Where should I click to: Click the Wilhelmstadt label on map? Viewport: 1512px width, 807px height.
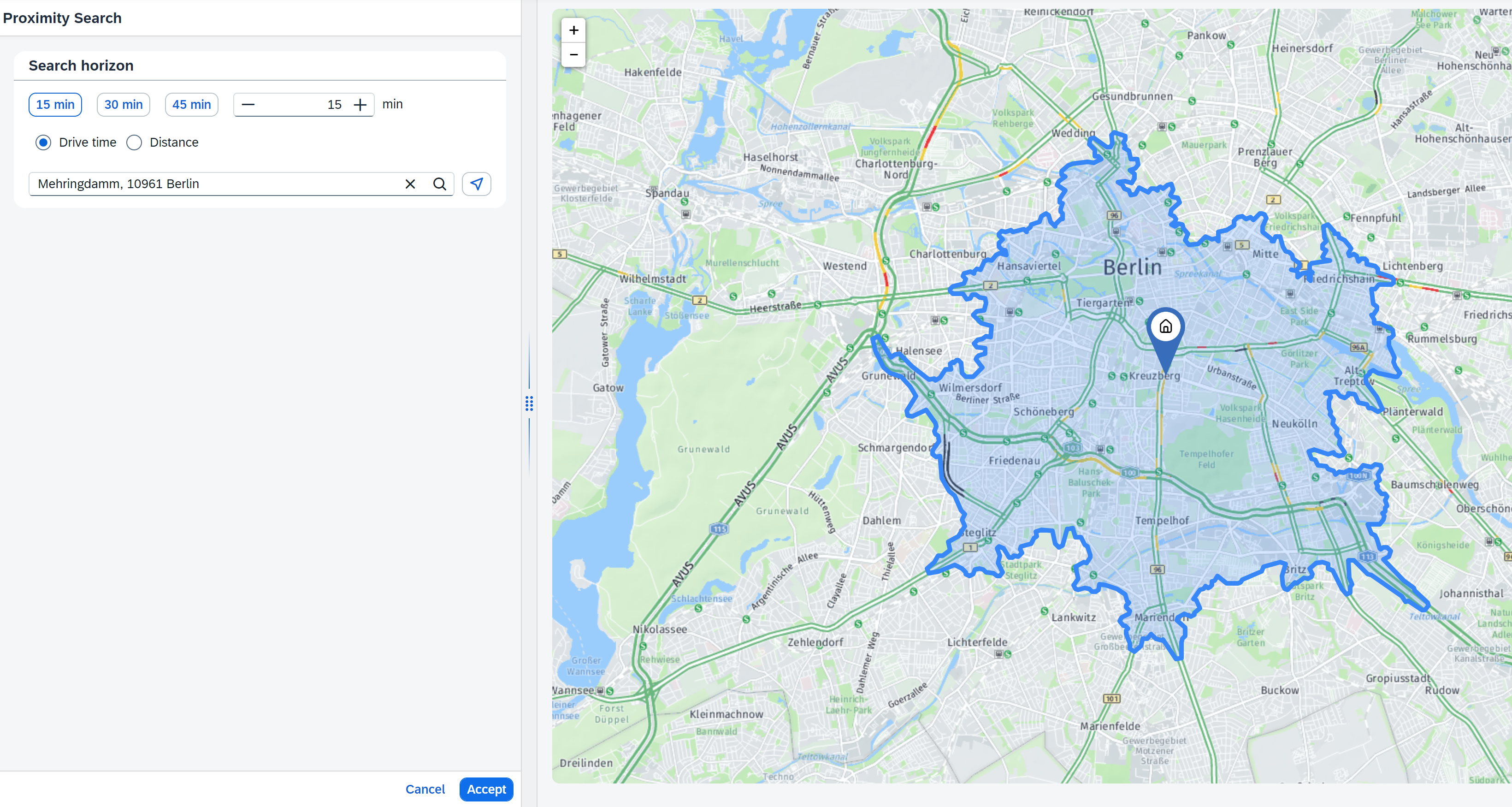pos(653,279)
